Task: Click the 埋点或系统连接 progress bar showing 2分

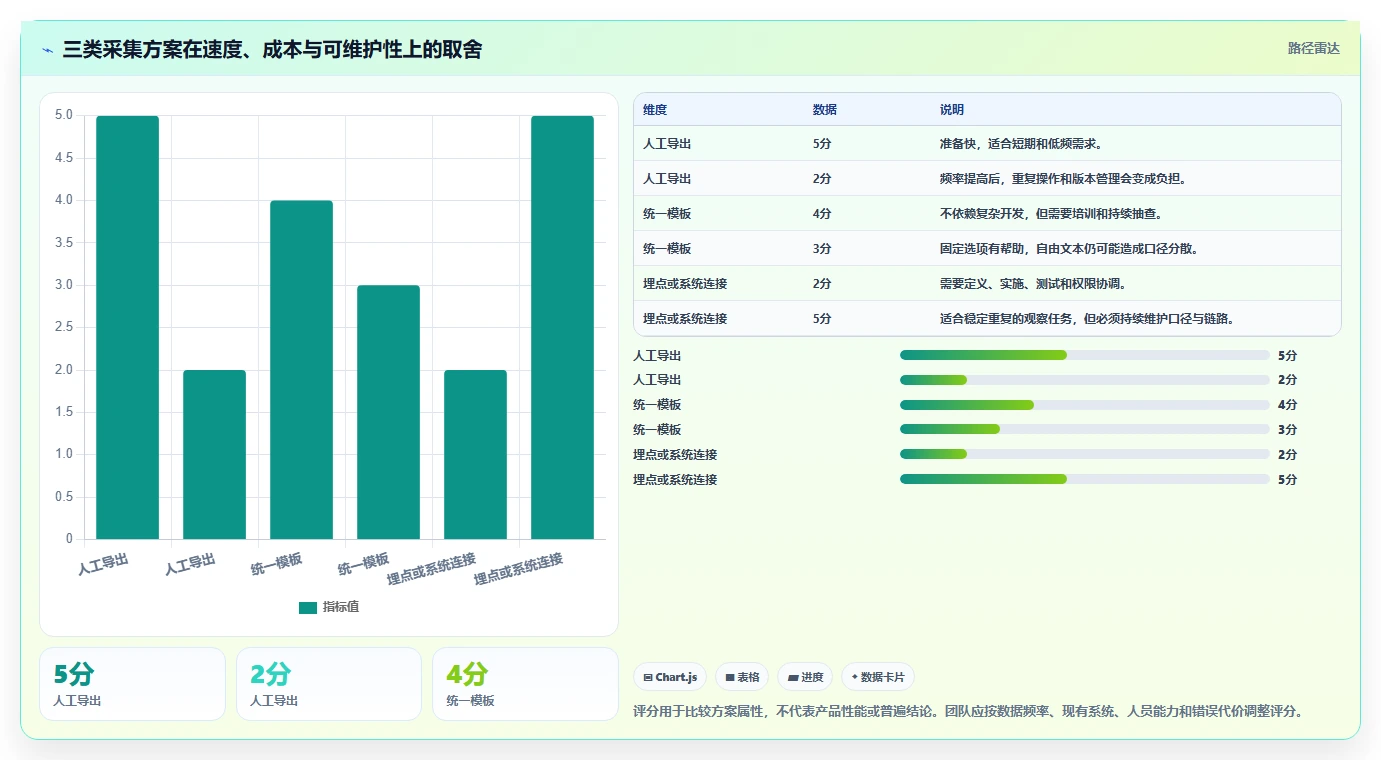Action: click(1084, 454)
